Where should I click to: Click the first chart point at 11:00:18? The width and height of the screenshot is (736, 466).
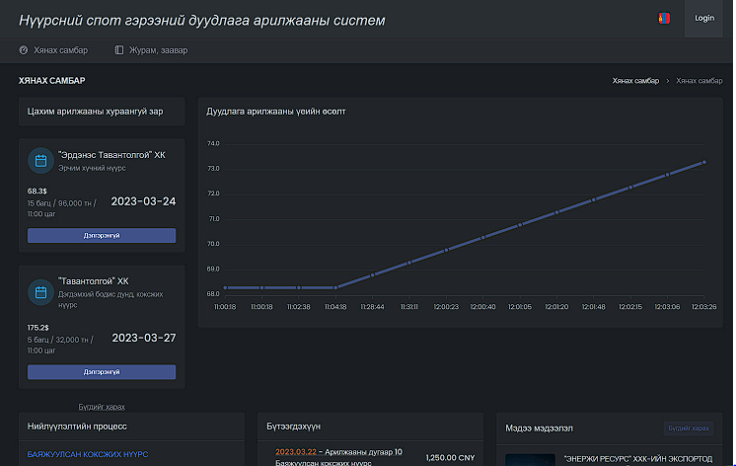pyautogui.click(x=225, y=288)
